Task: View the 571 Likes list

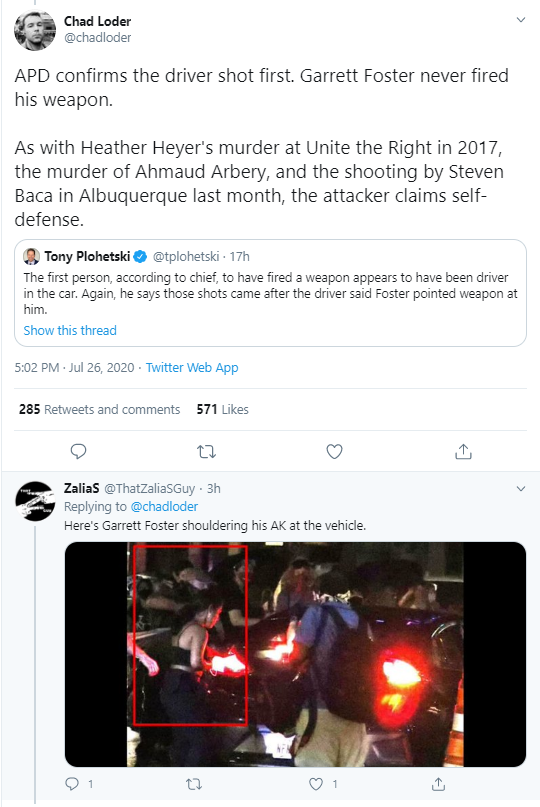Action: (x=222, y=409)
